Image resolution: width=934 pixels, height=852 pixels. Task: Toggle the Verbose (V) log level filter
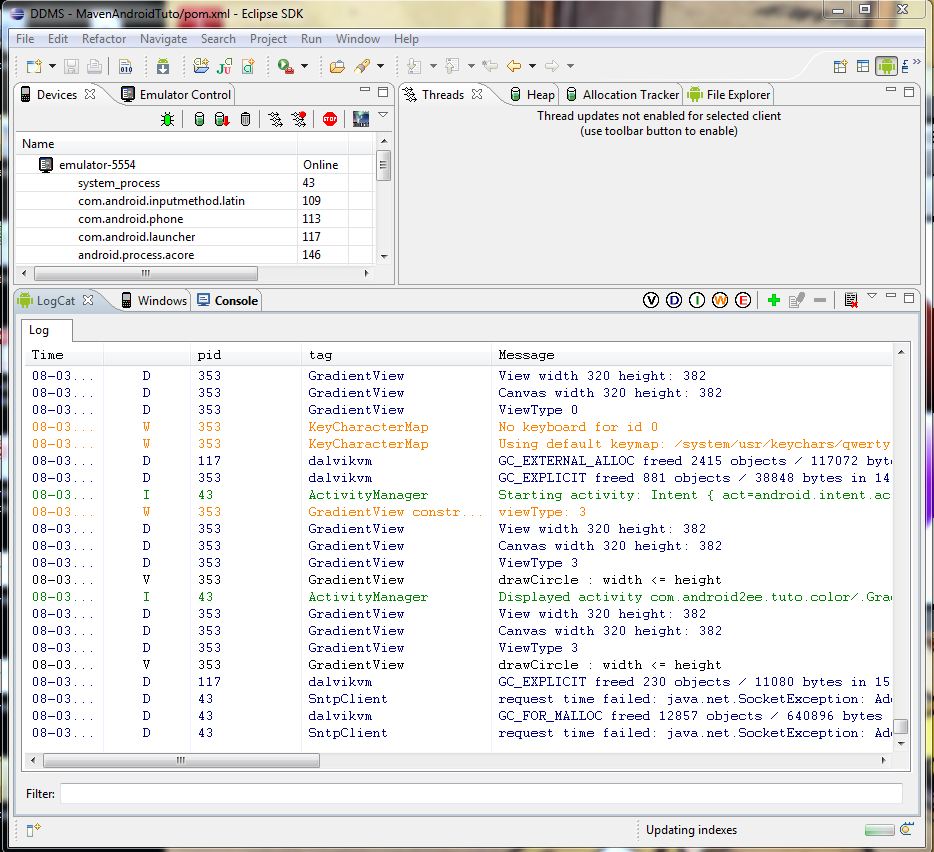(x=651, y=300)
